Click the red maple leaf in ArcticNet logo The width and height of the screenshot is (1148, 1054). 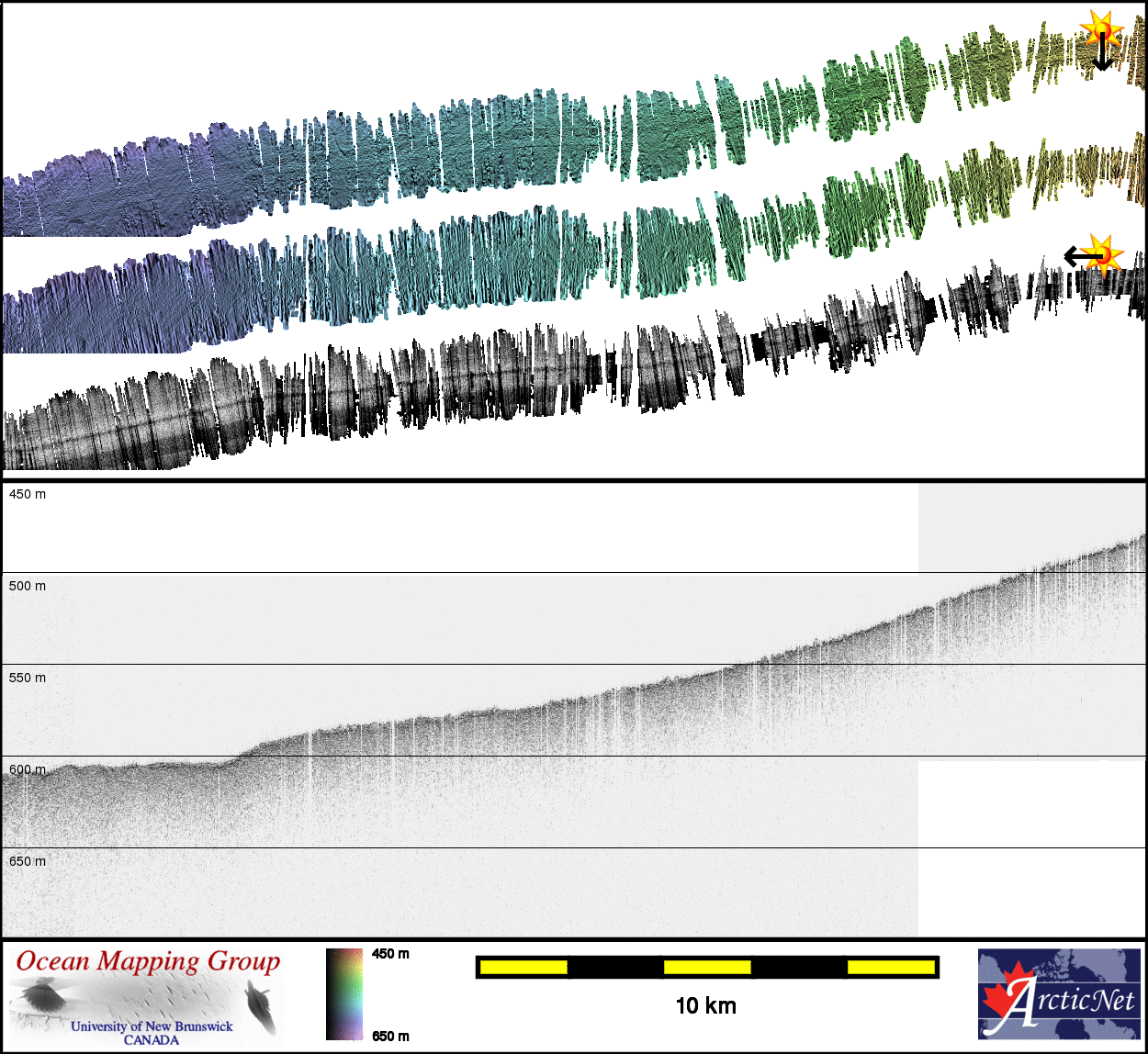pyautogui.click(x=1005, y=995)
